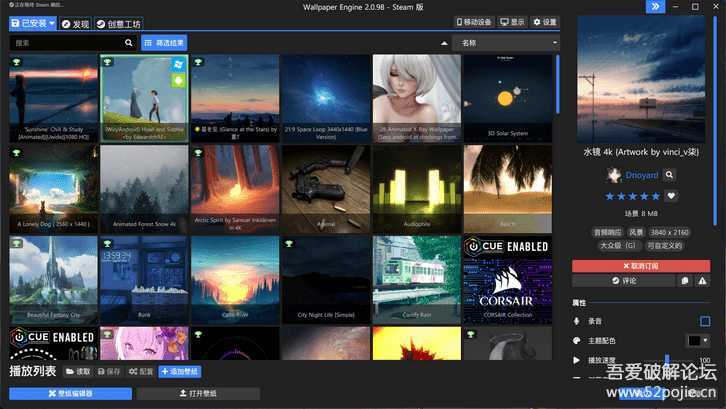Click the red 取消订阅 unsubscribe button

tap(641, 266)
